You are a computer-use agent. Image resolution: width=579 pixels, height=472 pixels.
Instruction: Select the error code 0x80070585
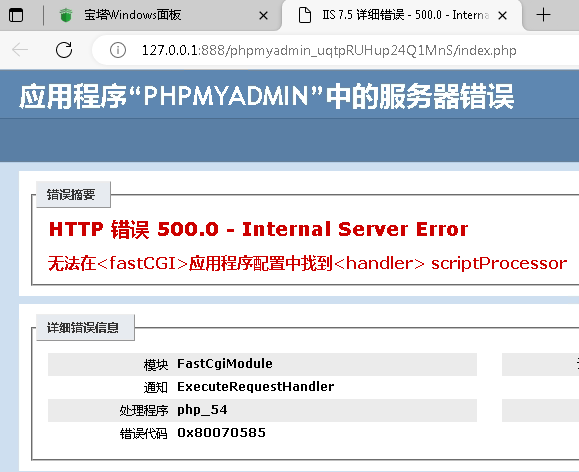tap(222, 433)
